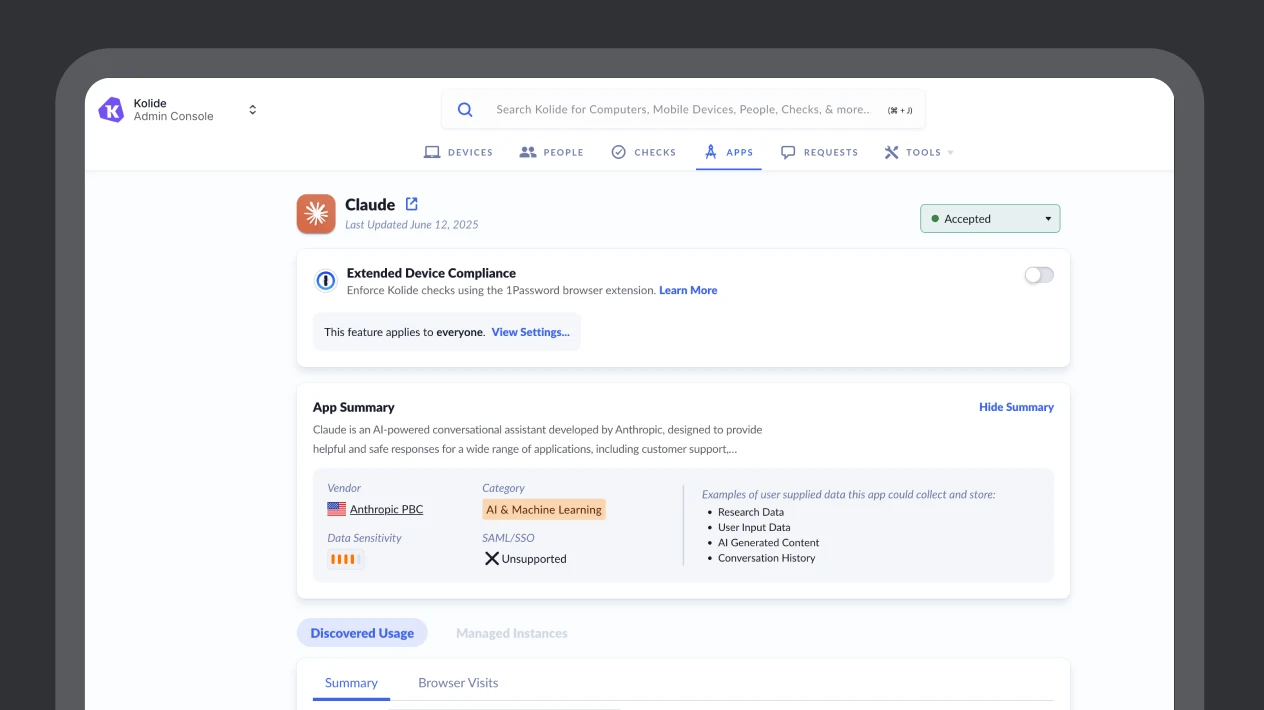
Task: Focus the Search Kolide input field
Action: click(x=683, y=110)
